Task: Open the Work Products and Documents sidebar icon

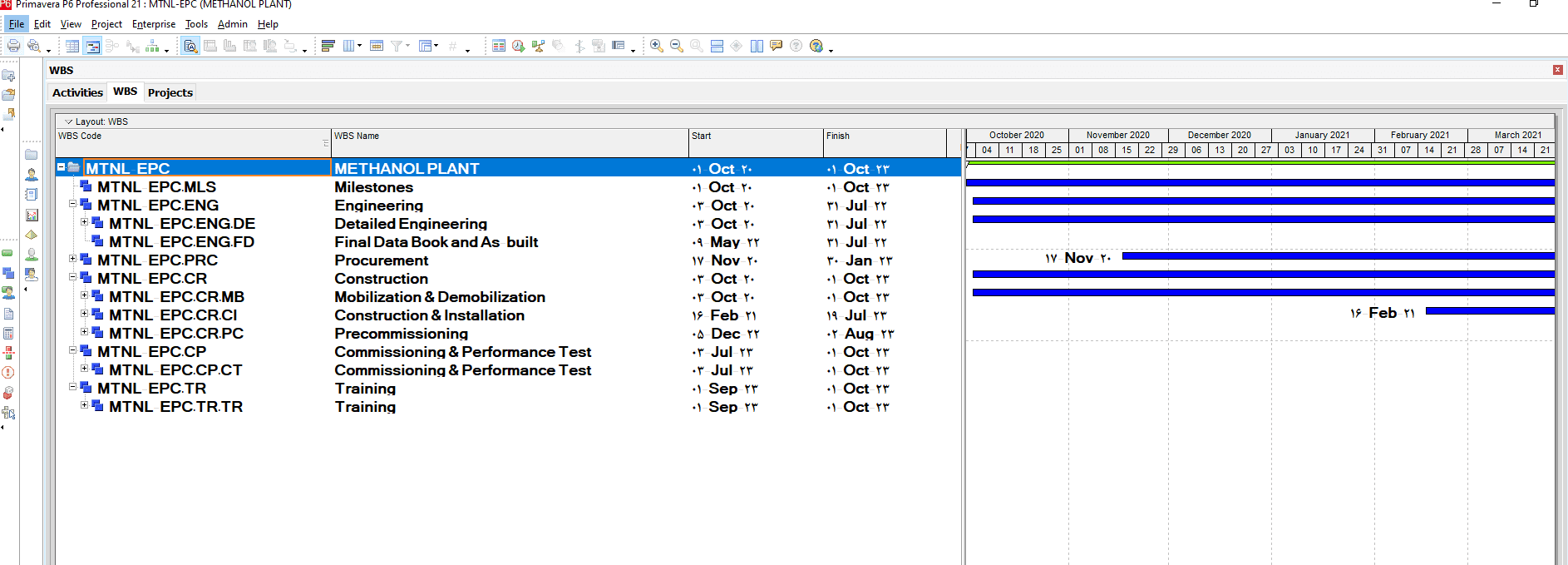Action: click(x=8, y=314)
